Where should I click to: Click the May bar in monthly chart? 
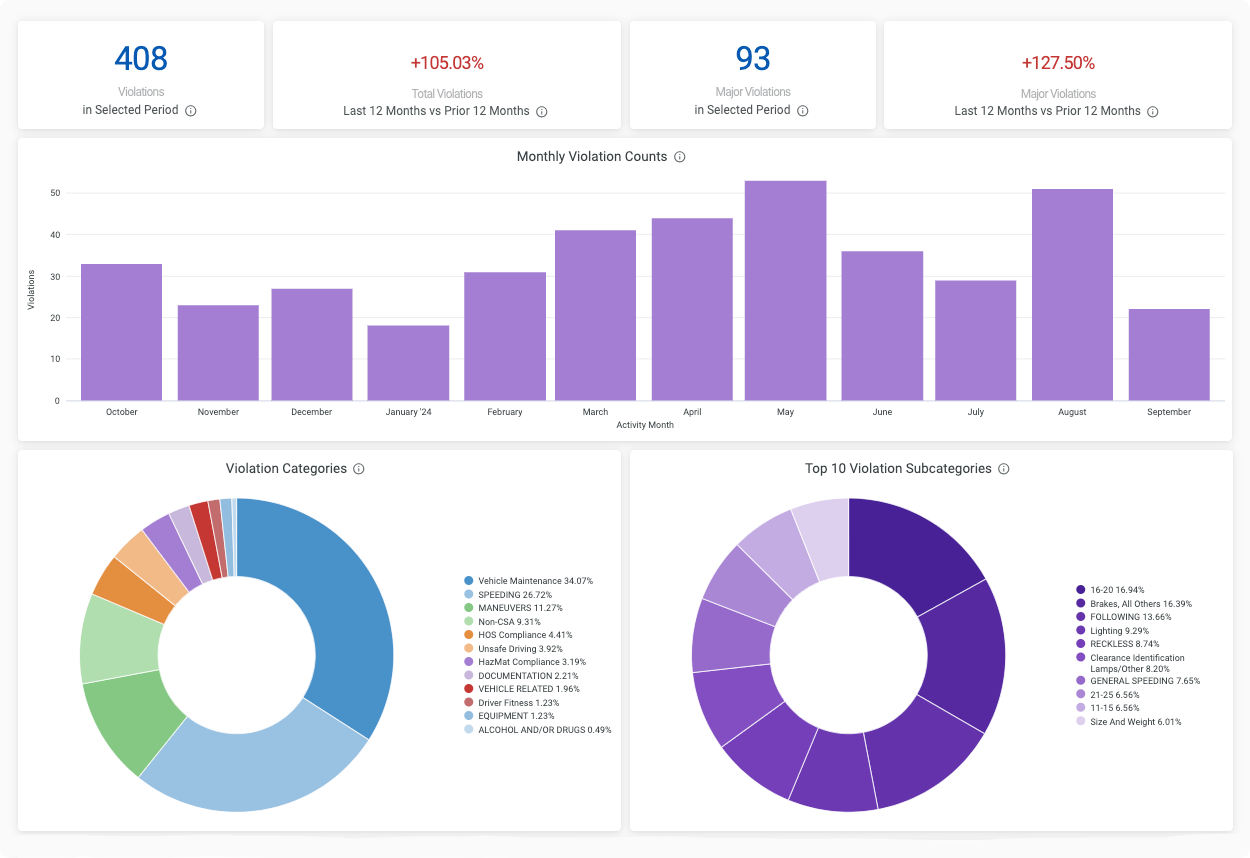click(785, 290)
